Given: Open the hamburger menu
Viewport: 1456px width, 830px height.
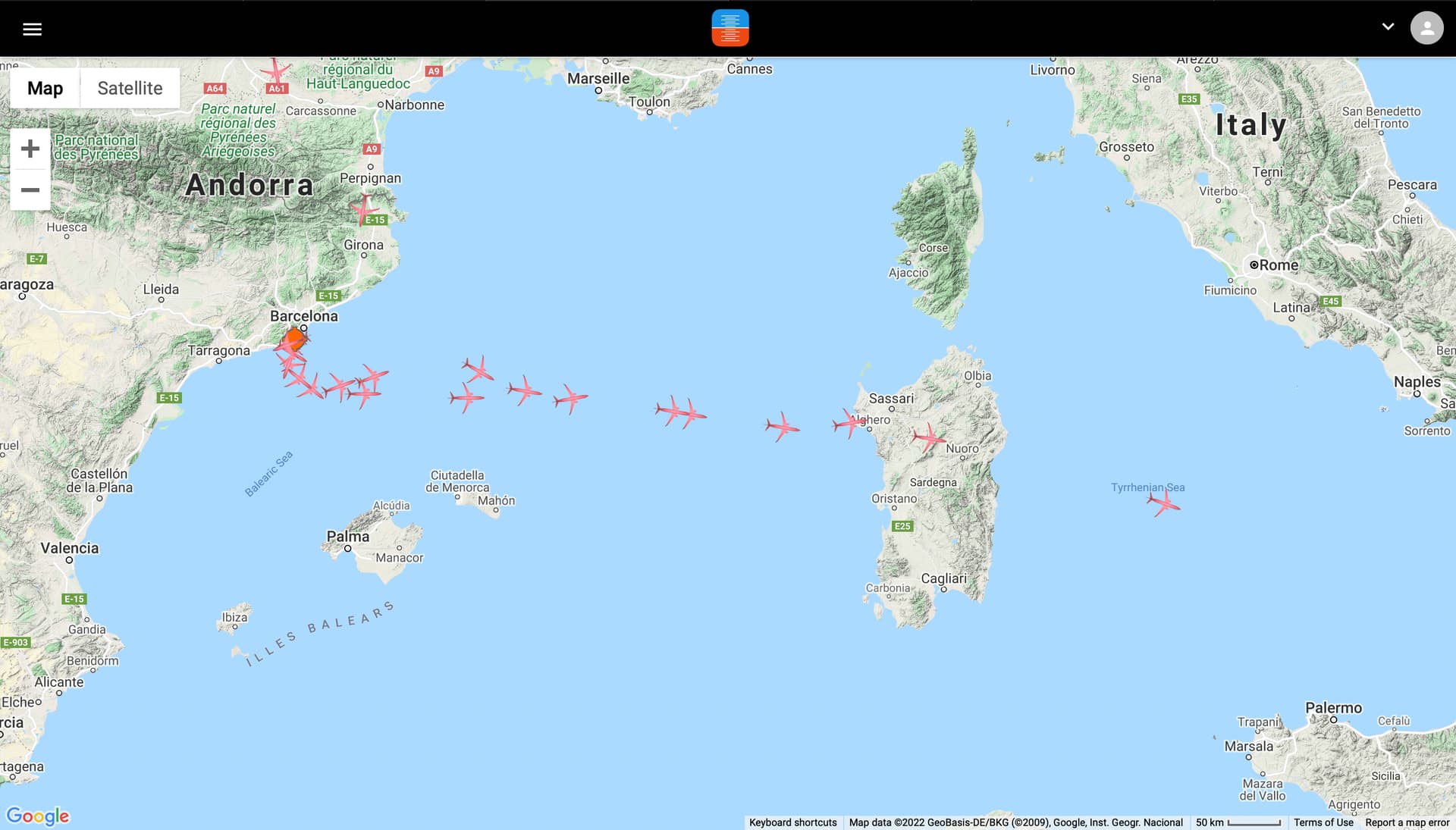Looking at the screenshot, I should pos(32,29).
